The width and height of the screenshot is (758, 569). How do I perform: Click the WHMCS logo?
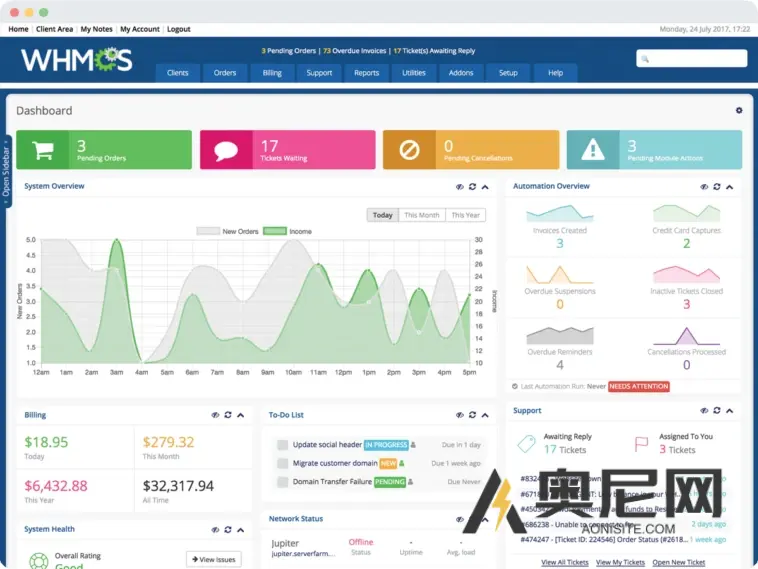click(76, 60)
